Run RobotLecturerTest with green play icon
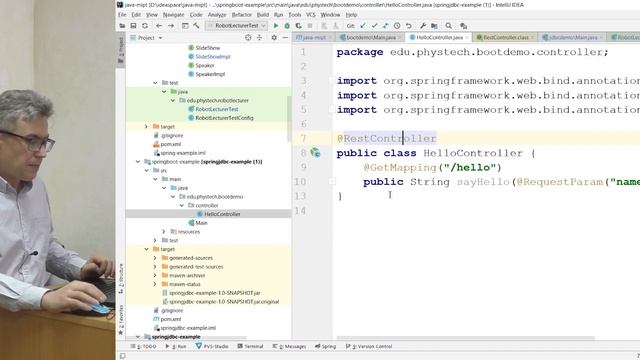The width and height of the screenshot is (640, 360). [x=276, y=26]
